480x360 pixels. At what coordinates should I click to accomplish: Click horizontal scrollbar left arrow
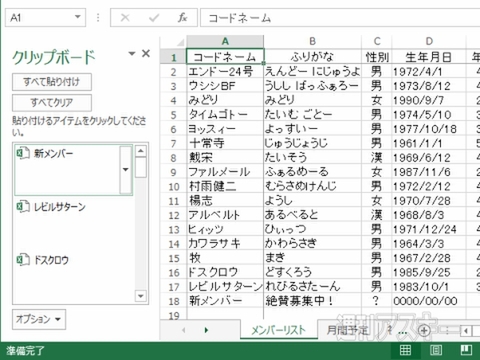click(466, 331)
